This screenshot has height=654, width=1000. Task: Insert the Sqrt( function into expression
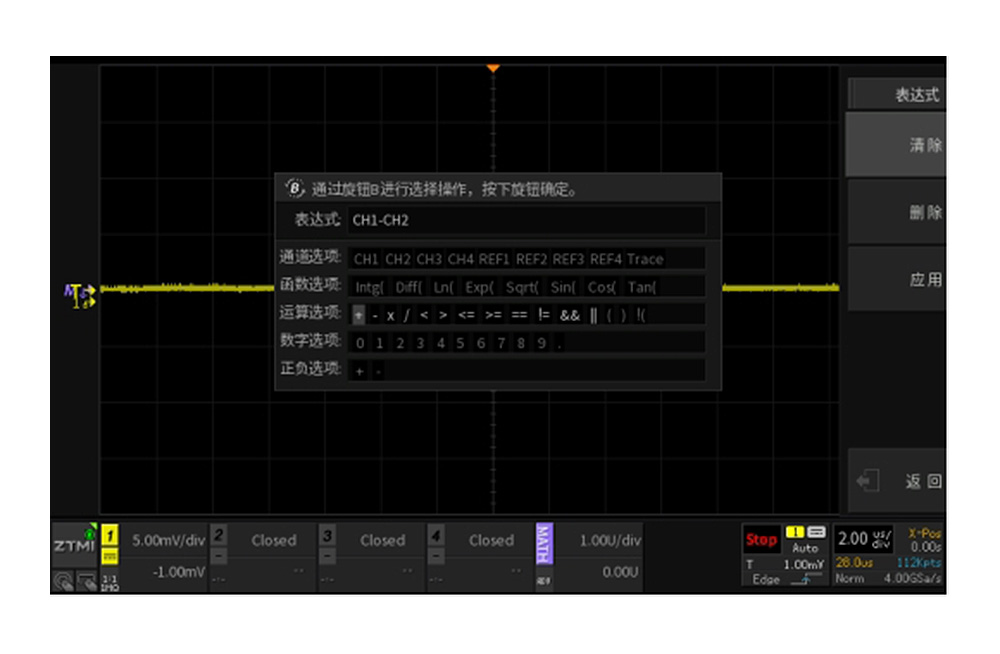[522, 287]
